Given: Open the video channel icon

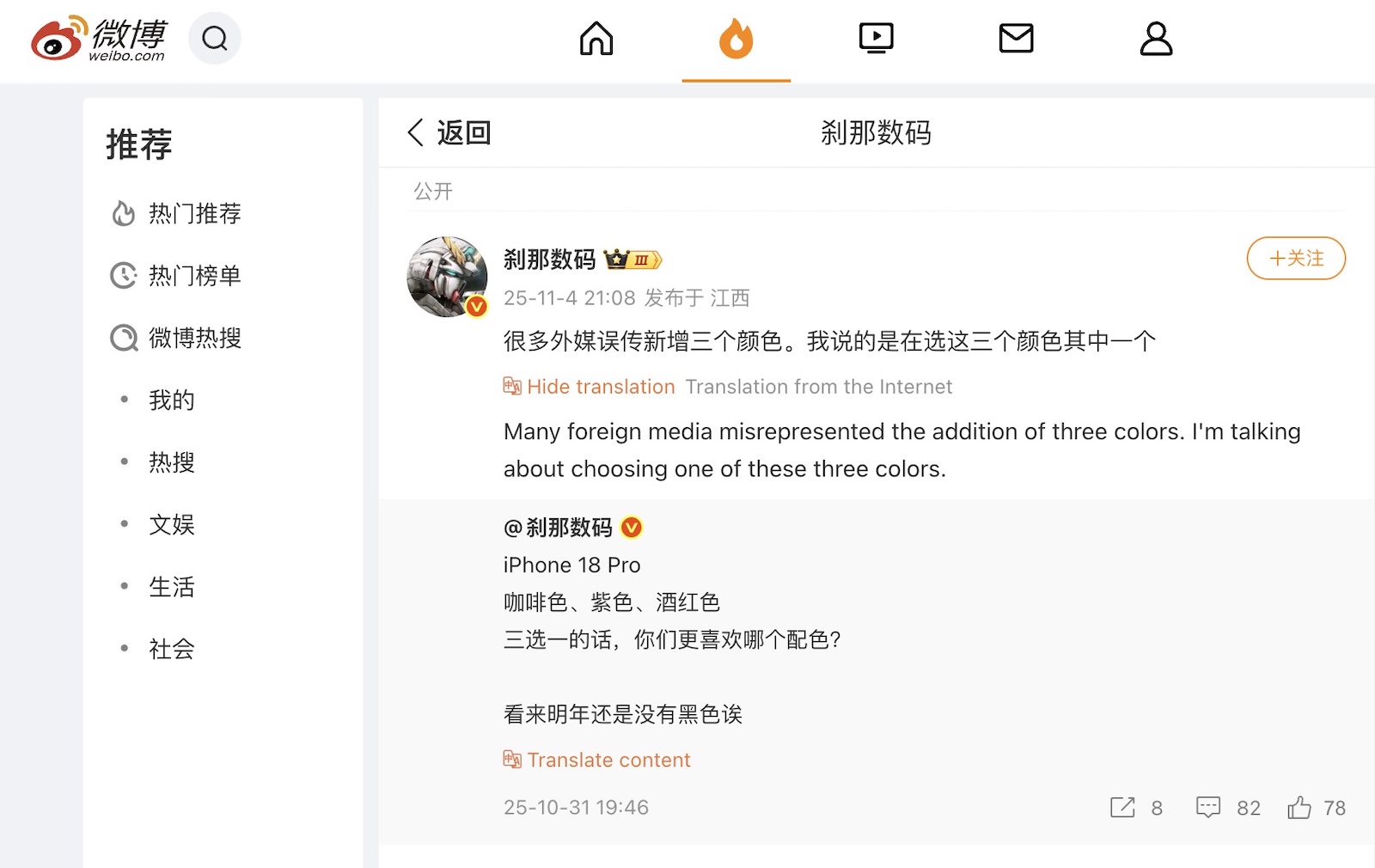Looking at the screenshot, I should [877, 38].
